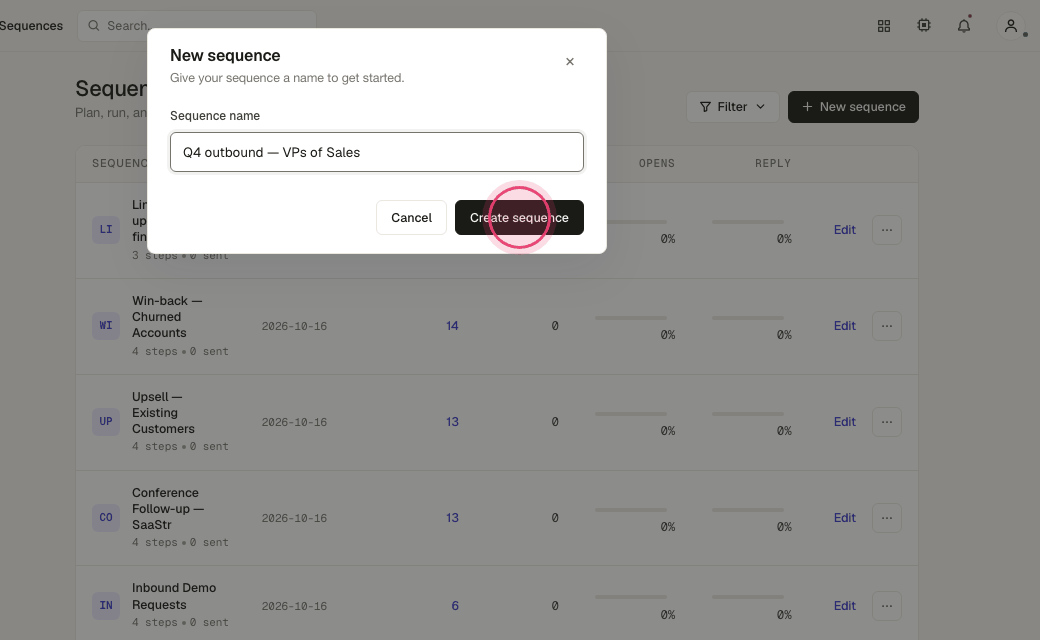This screenshot has width=1040, height=640.
Task: Click date 2026-10-16 in Win-back row
Action: pos(294,326)
